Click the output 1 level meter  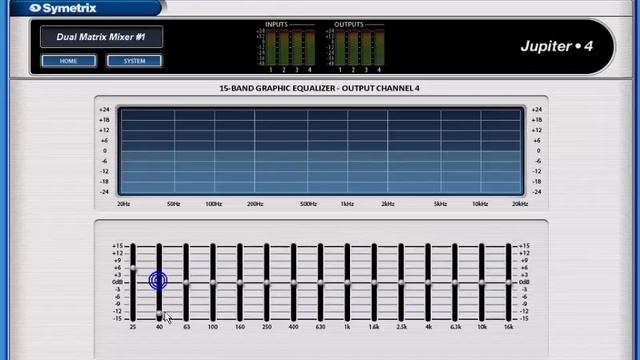340,48
